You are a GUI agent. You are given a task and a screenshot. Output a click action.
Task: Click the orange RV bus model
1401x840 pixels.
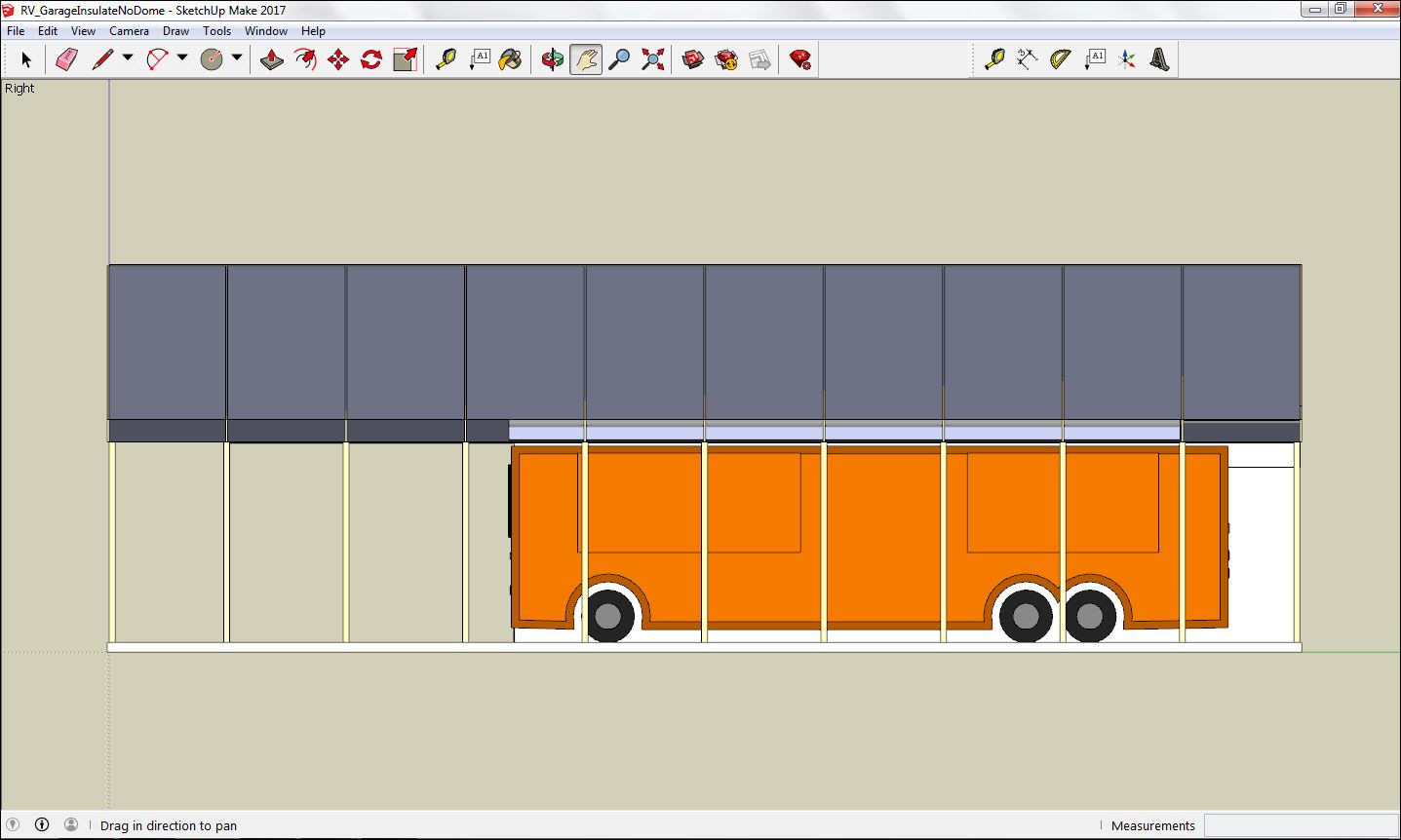[x=868, y=536]
